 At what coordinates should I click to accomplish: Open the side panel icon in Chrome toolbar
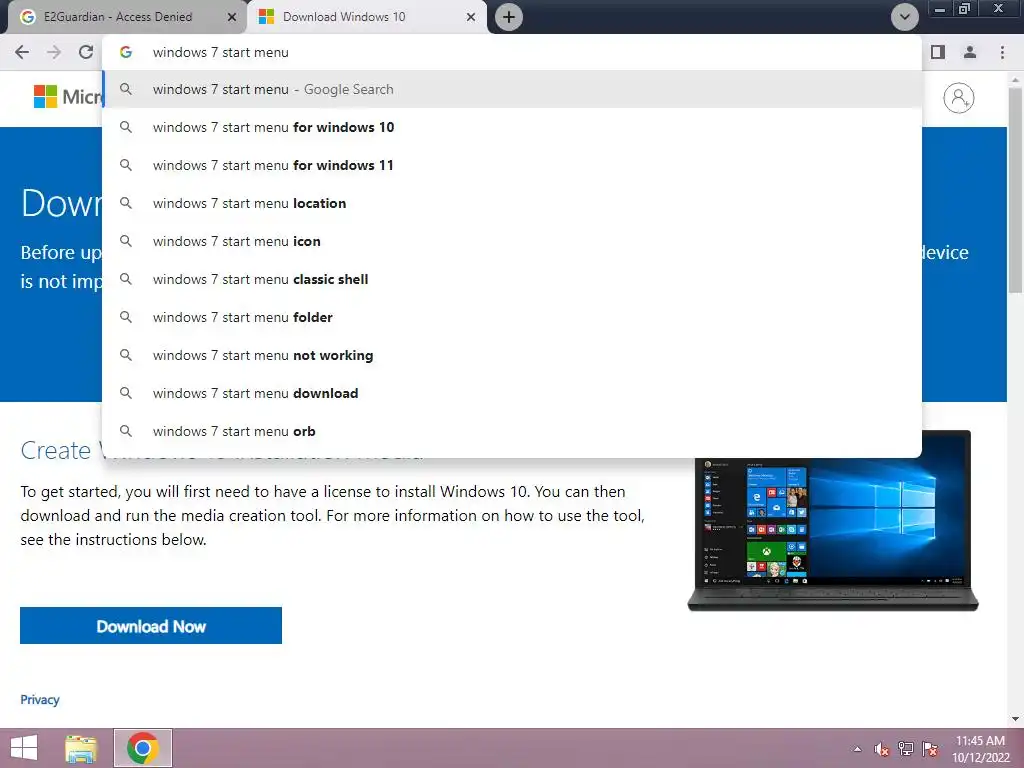[938, 52]
